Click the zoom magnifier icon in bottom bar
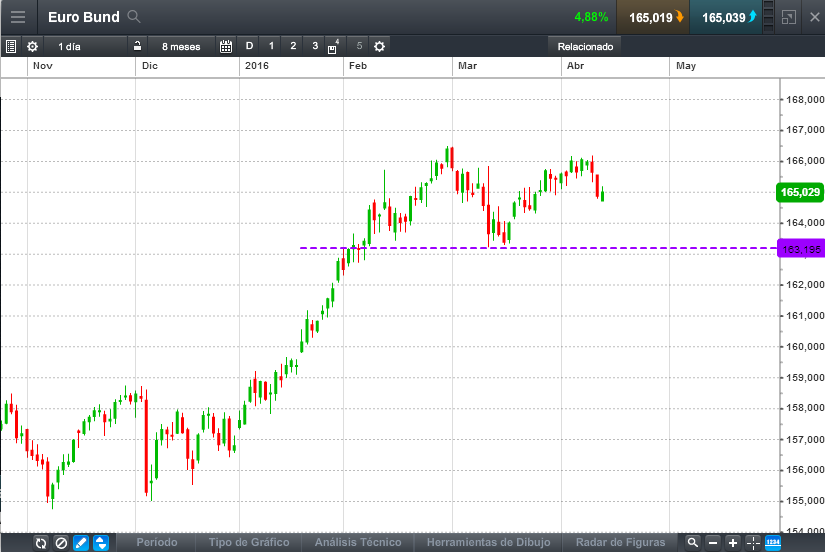825x552 pixels. click(x=692, y=543)
